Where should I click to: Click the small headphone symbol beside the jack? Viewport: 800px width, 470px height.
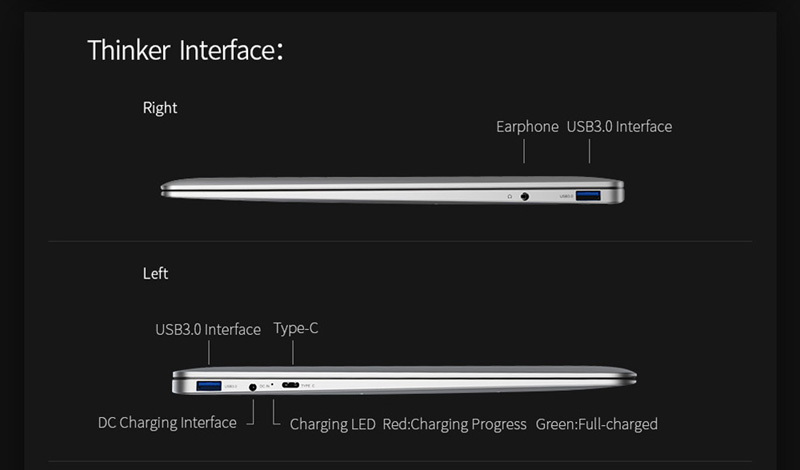pos(509,195)
